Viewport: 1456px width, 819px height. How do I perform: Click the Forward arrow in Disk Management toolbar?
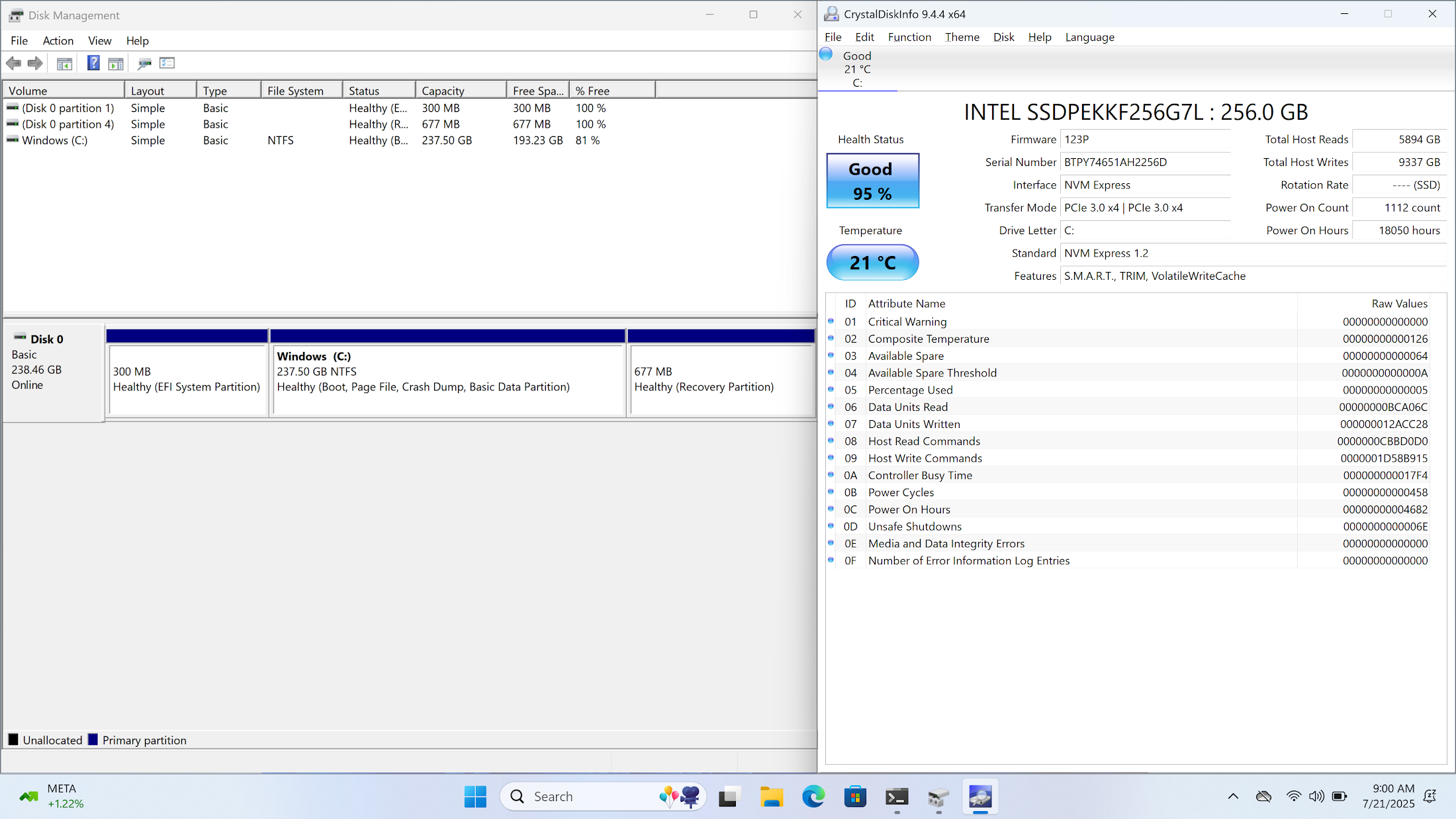click(x=35, y=64)
